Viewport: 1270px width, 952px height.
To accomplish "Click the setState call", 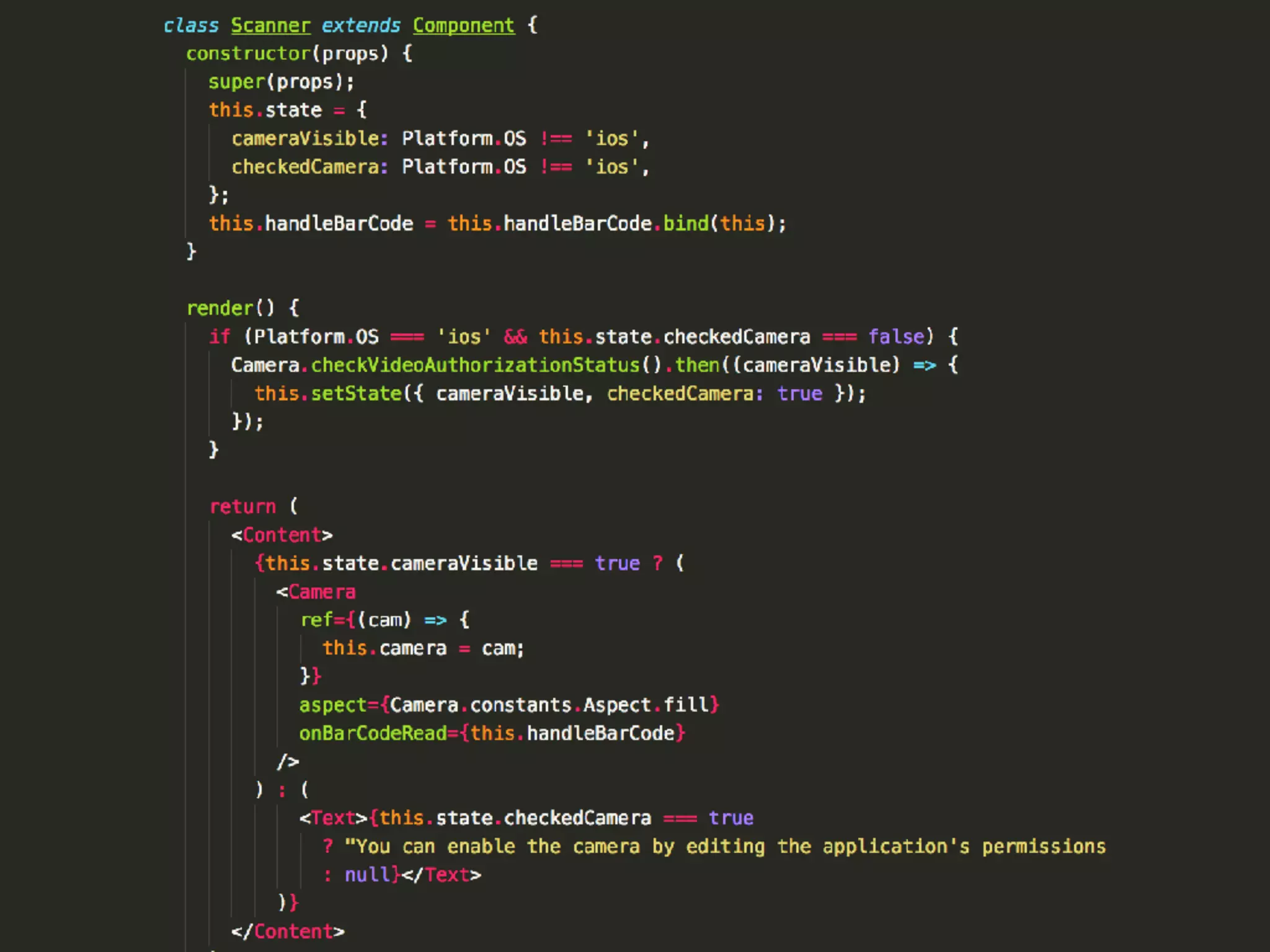I will (356, 394).
